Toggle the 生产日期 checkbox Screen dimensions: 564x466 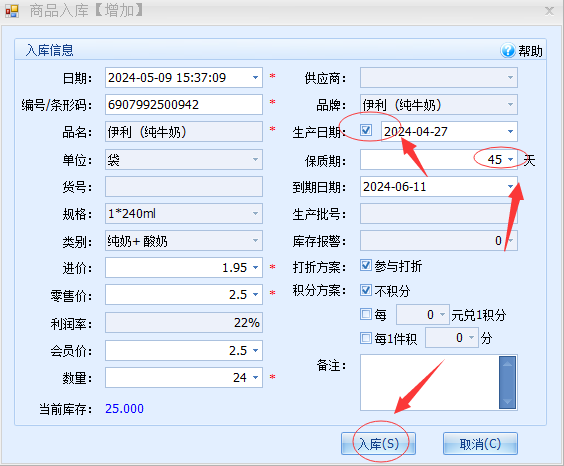click(x=366, y=130)
